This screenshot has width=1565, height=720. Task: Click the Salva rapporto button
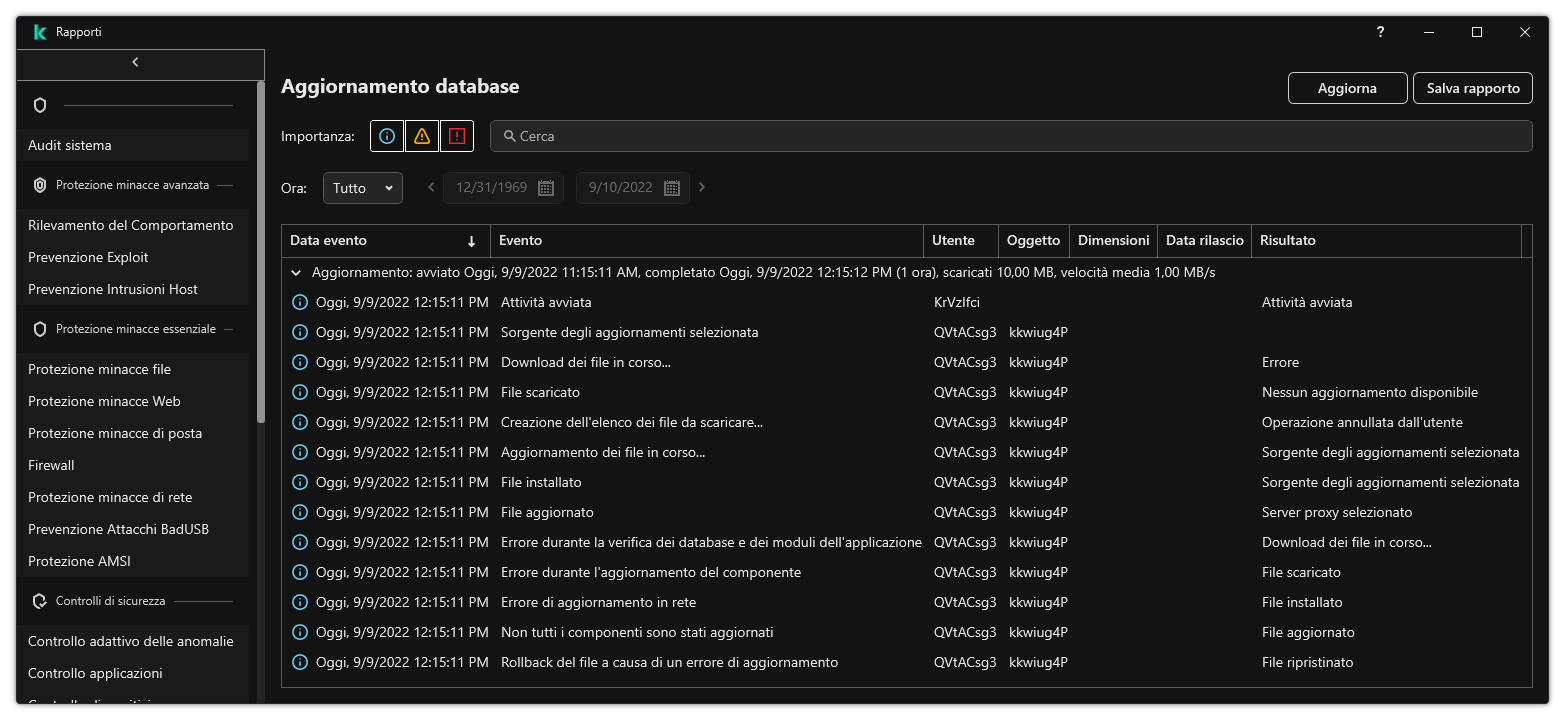(1472, 88)
